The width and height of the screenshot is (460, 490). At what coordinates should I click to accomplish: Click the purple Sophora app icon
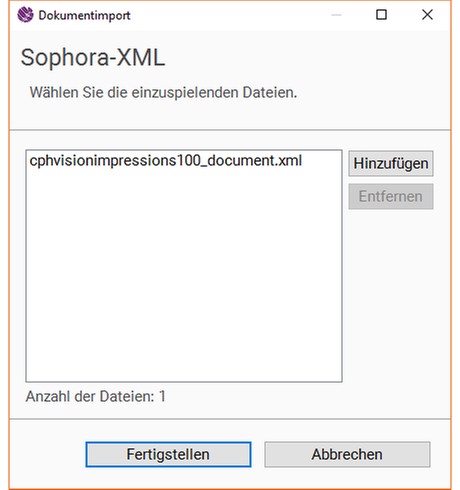click(25, 15)
